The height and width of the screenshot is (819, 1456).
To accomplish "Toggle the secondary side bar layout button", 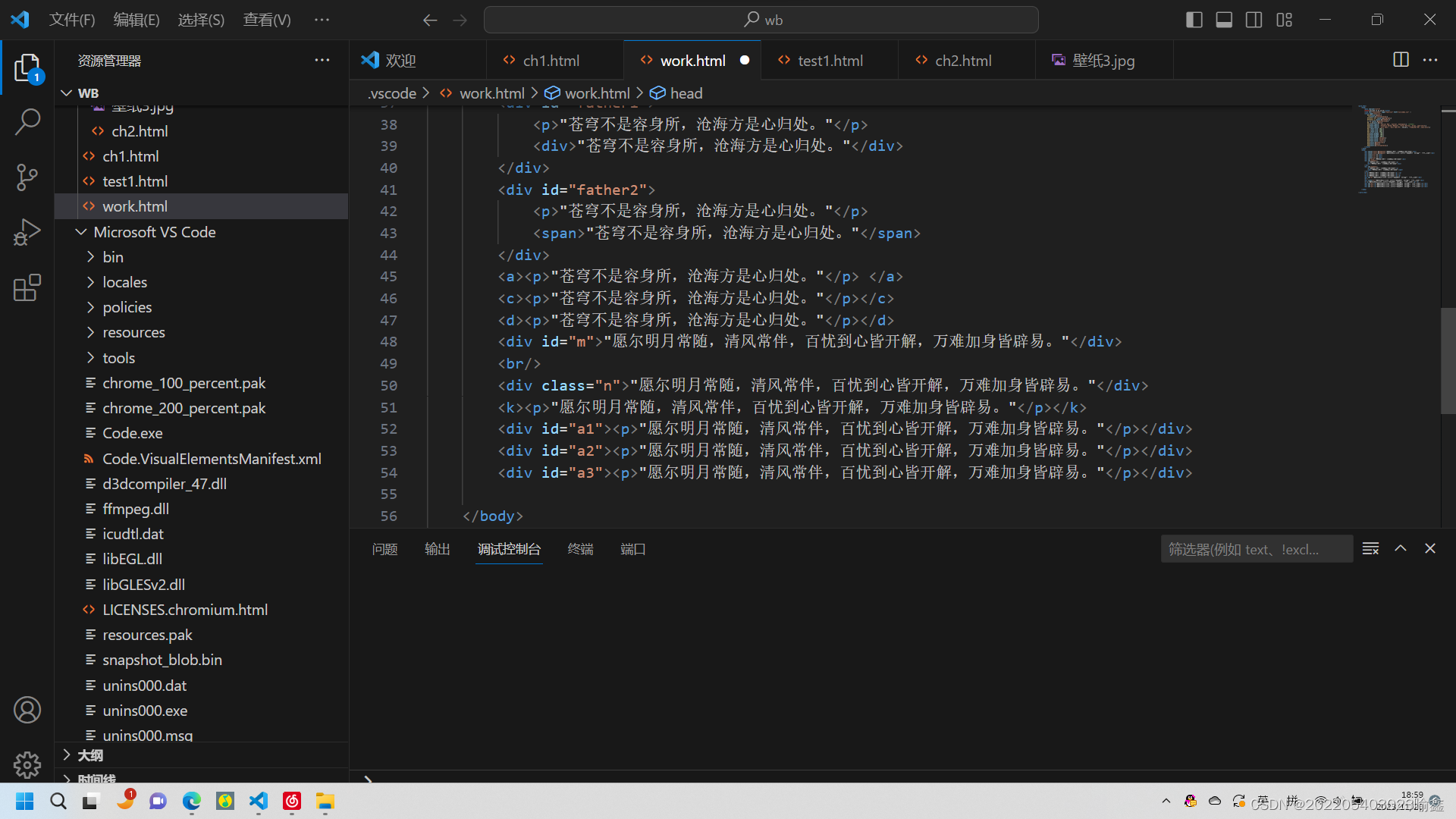I will (1254, 20).
